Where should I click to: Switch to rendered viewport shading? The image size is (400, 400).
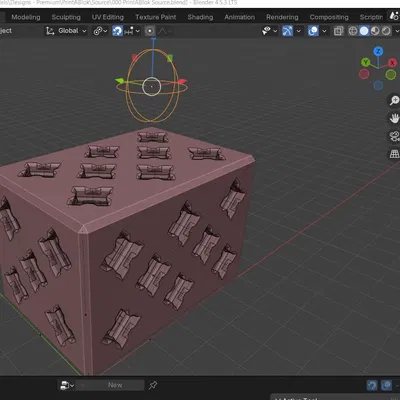(386, 31)
